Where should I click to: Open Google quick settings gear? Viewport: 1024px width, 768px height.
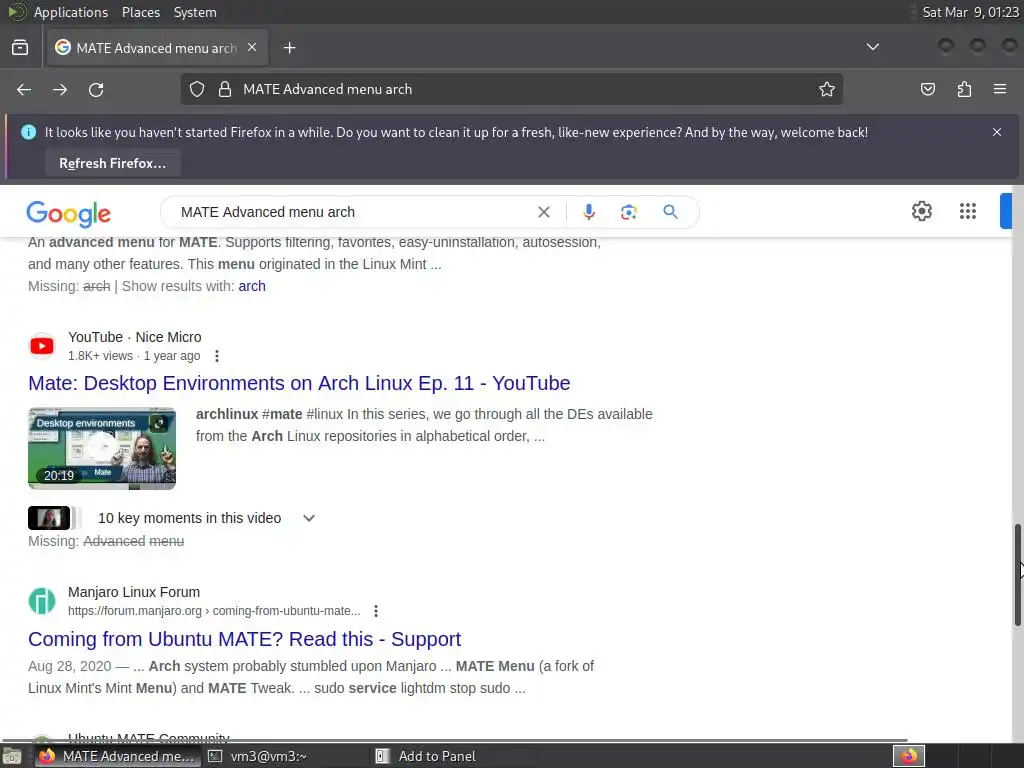[x=921, y=211]
